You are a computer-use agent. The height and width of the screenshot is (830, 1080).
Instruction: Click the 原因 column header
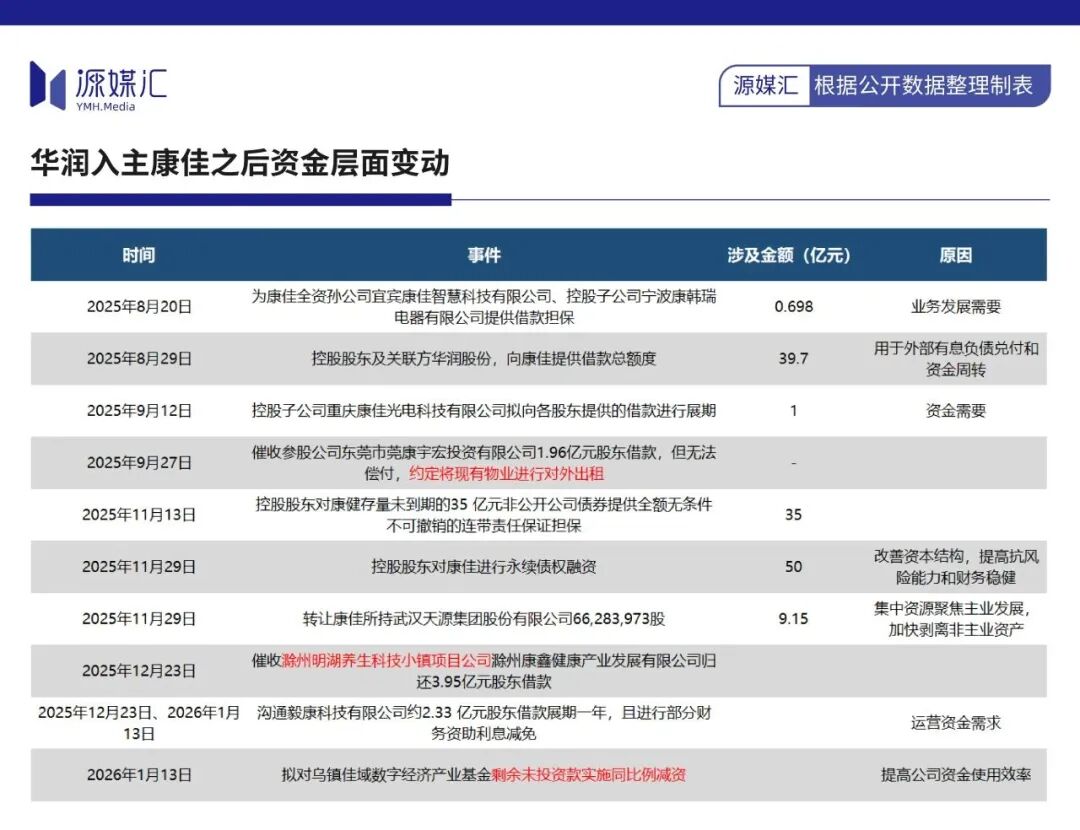(955, 256)
